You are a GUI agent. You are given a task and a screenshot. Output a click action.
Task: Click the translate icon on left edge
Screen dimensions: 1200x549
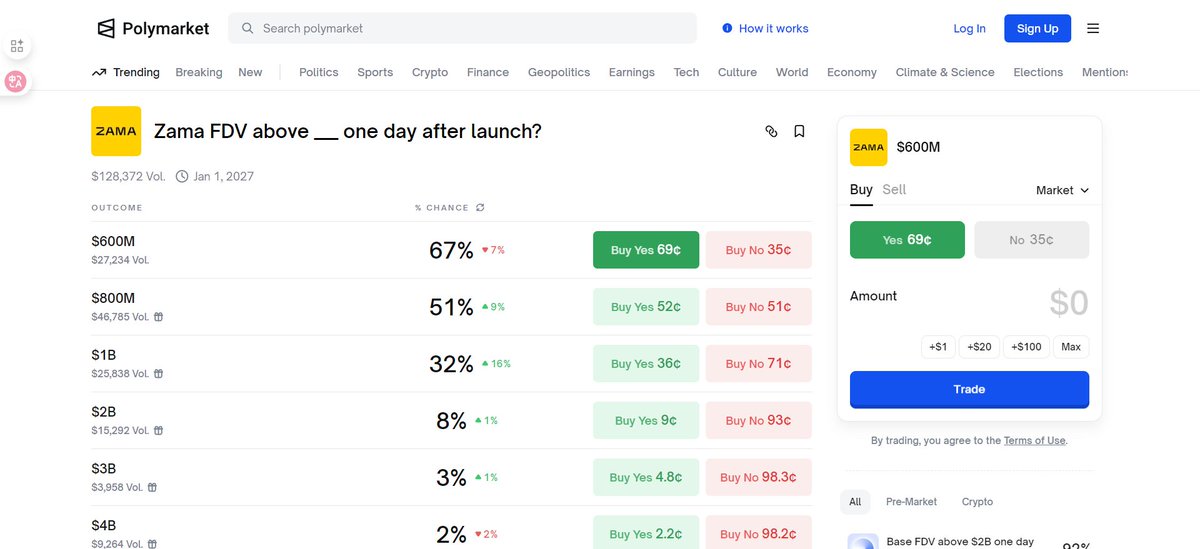click(16, 82)
